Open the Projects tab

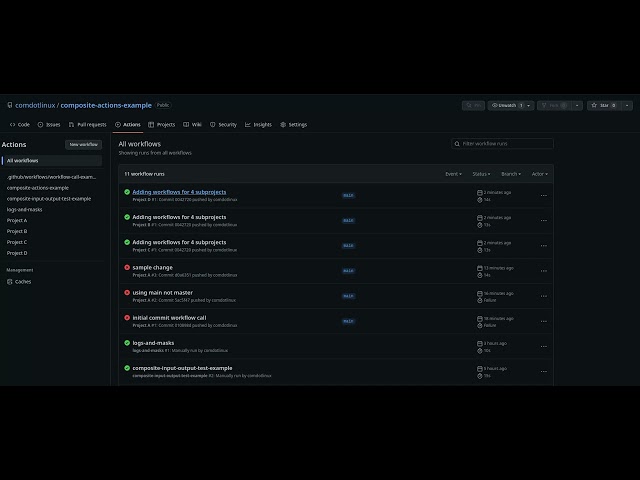162,124
